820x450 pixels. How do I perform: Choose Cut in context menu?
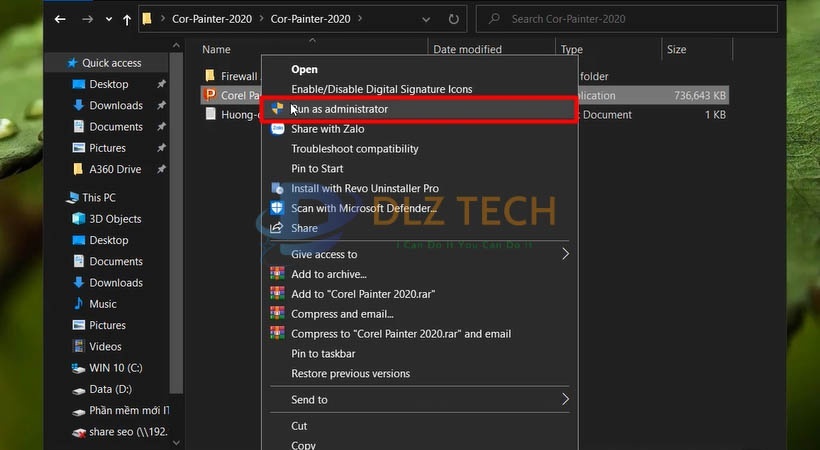point(299,426)
